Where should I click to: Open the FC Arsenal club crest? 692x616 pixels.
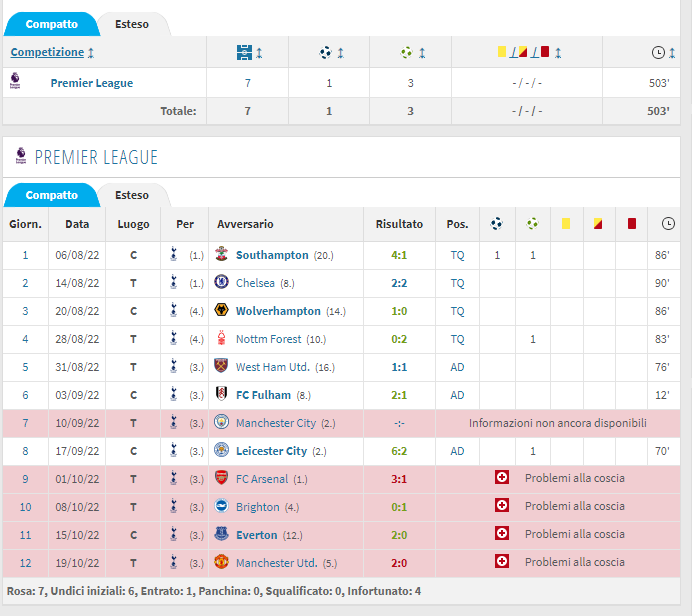tap(222, 478)
